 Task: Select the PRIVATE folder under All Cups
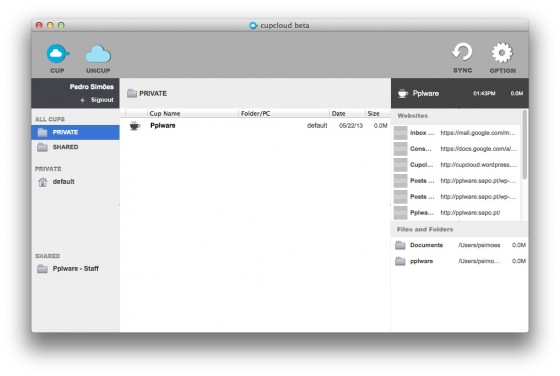(x=75, y=132)
